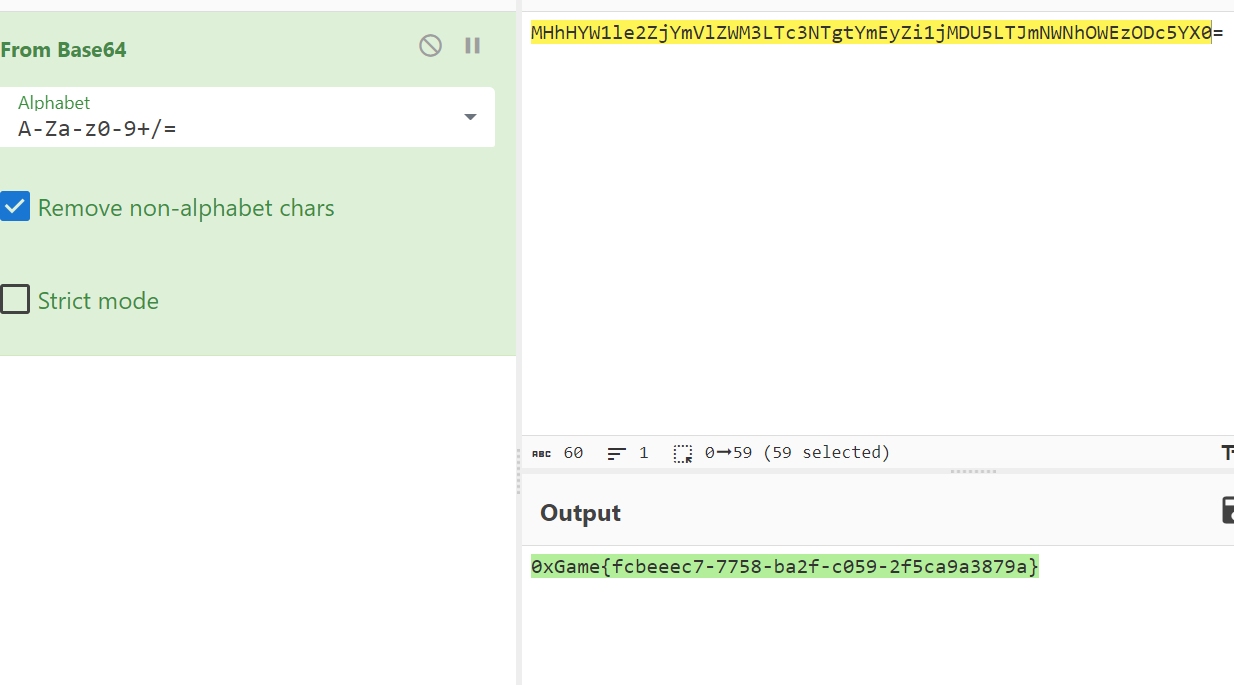
Task: Open the Alphabet dropdown arrow
Action: click(470, 117)
